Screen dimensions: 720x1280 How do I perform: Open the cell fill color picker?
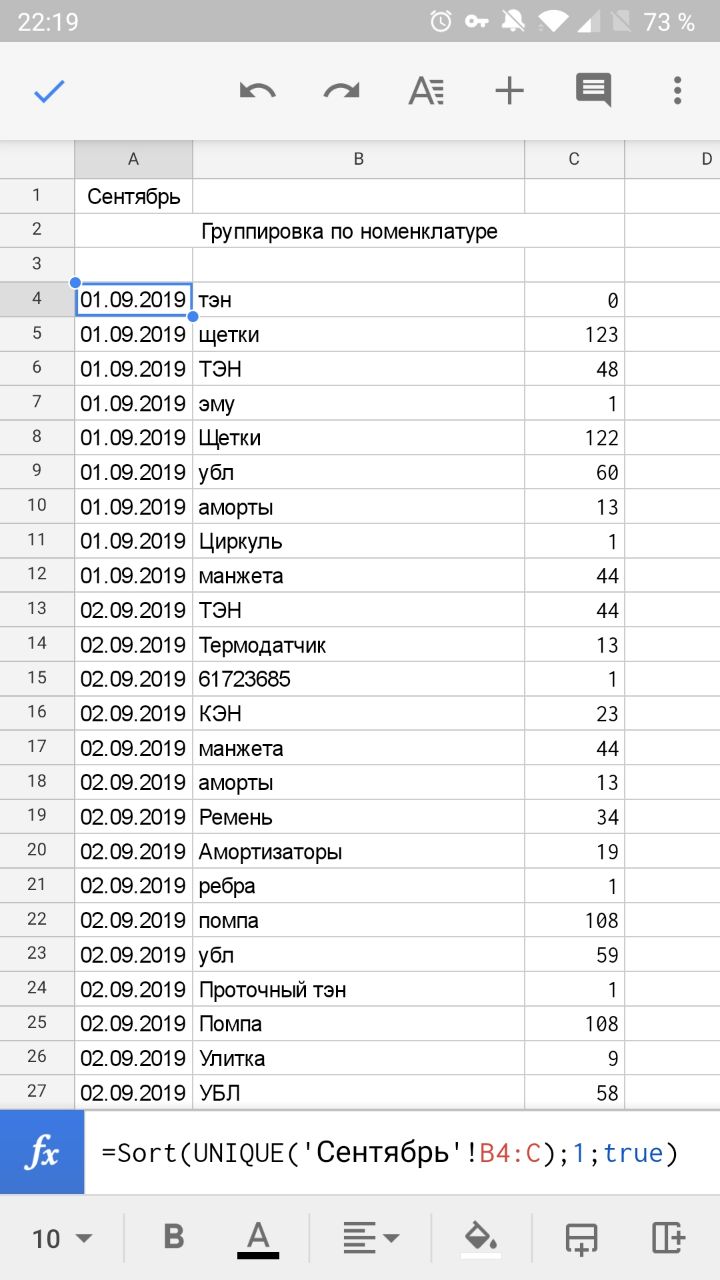[481, 1238]
